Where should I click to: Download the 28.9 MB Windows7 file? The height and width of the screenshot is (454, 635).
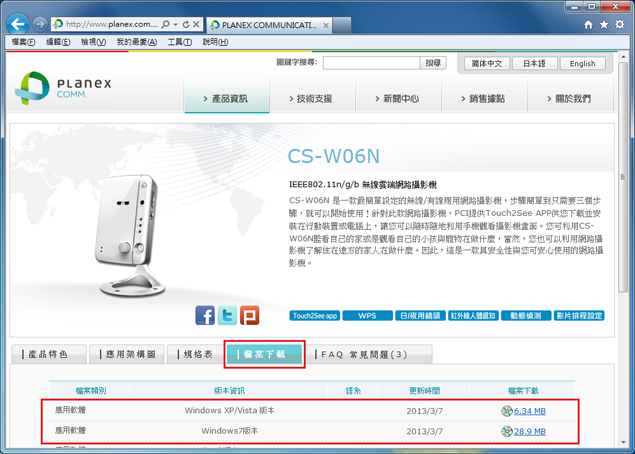click(x=530, y=431)
